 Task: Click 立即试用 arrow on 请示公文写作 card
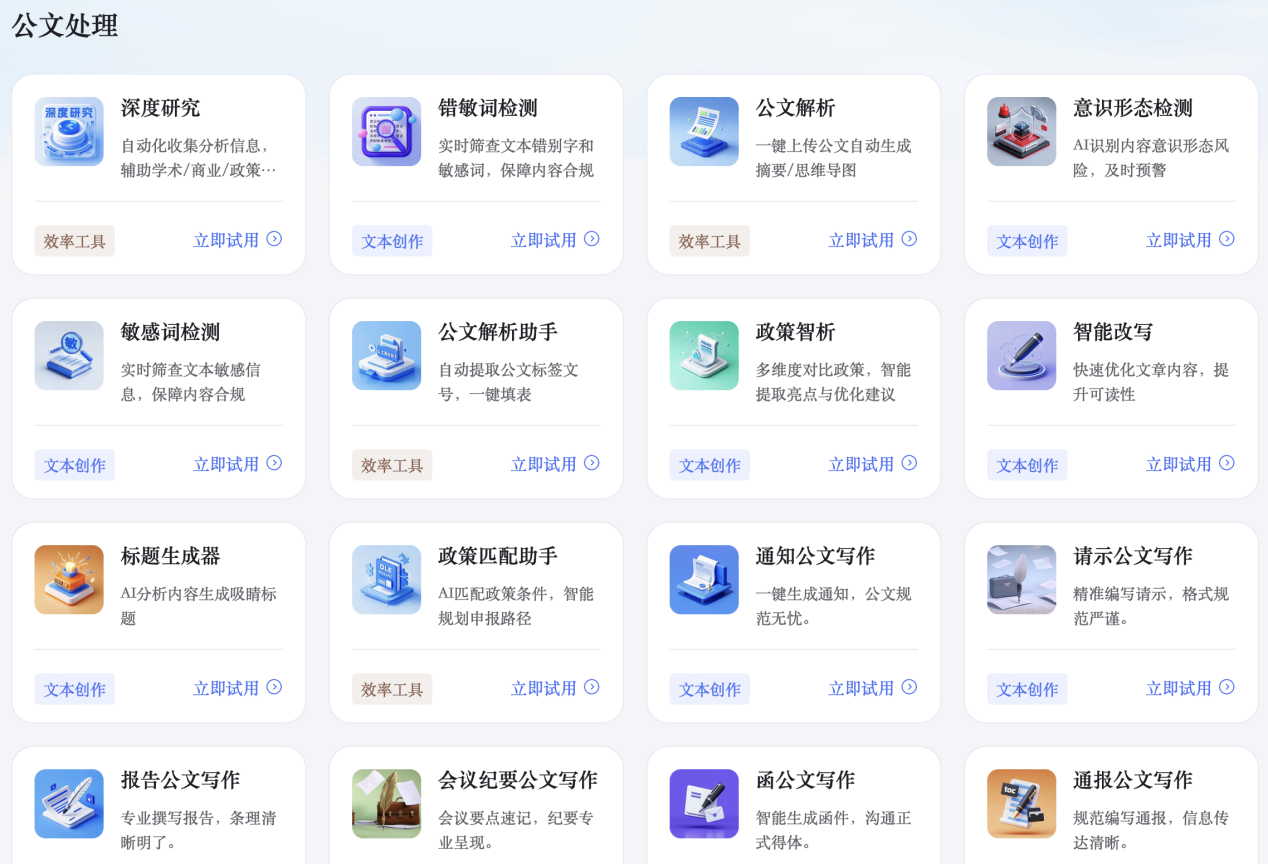tap(1226, 687)
